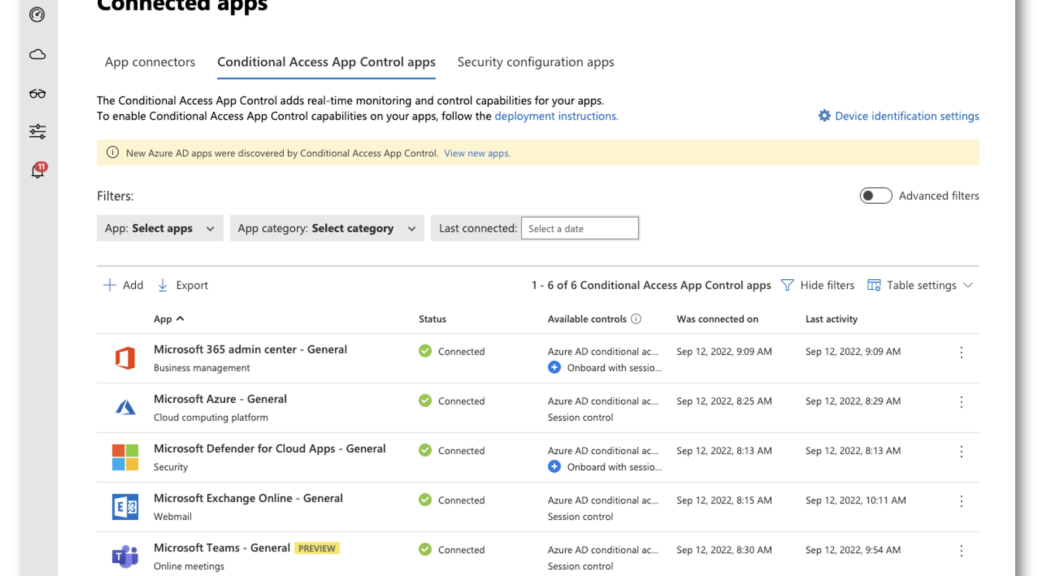Click the Microsoft Defender for Cloud Apps logo

pos(125,457)
